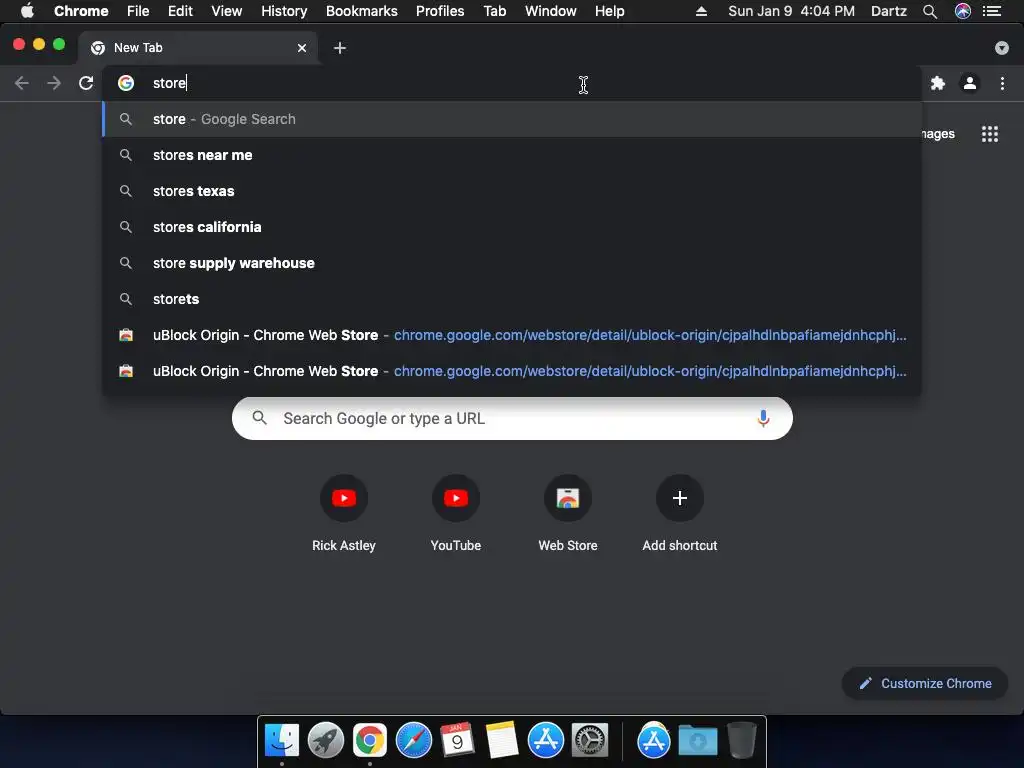This screenshot has height=768, width=1024.
Task: Open the Notification Center list icon
Action: (992, 11)
